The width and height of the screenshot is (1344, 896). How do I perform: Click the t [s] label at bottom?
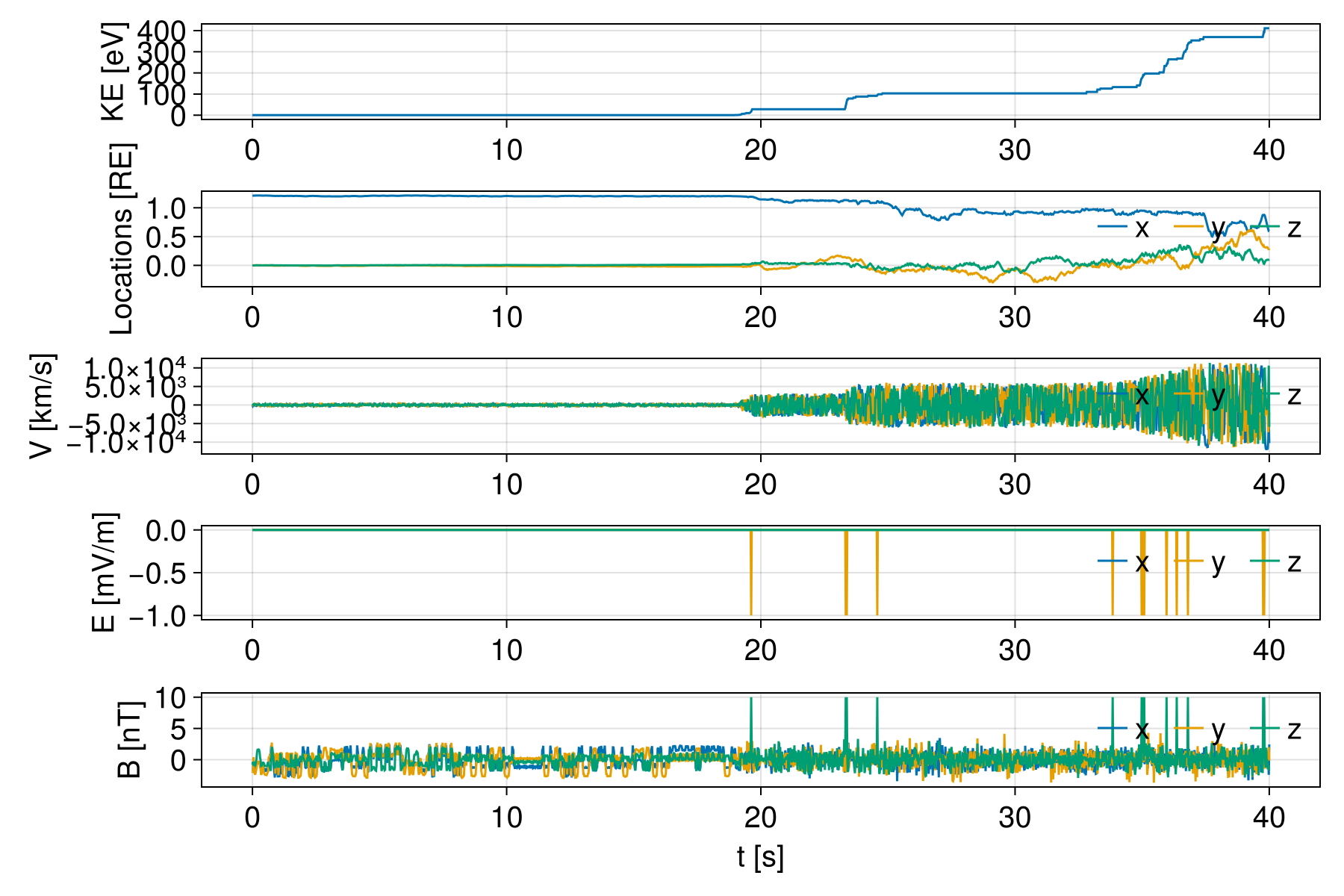(x=760, y=856)
